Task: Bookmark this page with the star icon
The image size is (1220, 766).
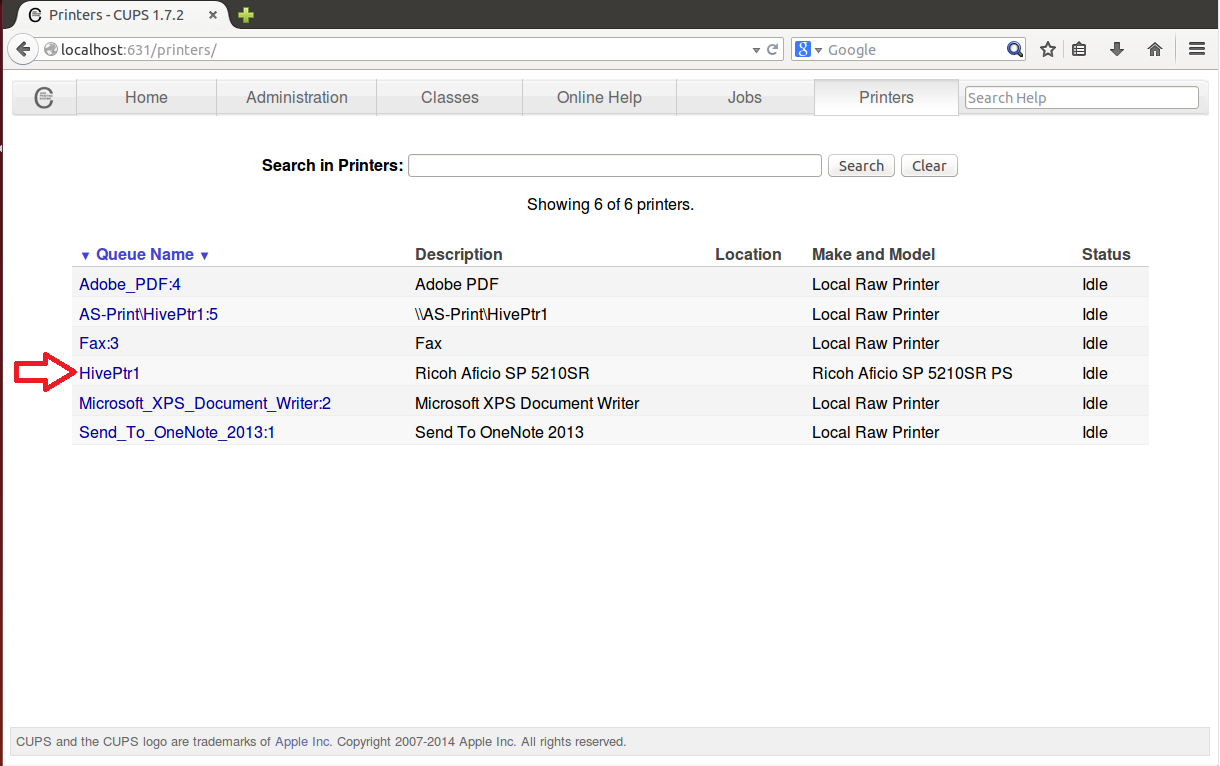Action: [1047, 49]
